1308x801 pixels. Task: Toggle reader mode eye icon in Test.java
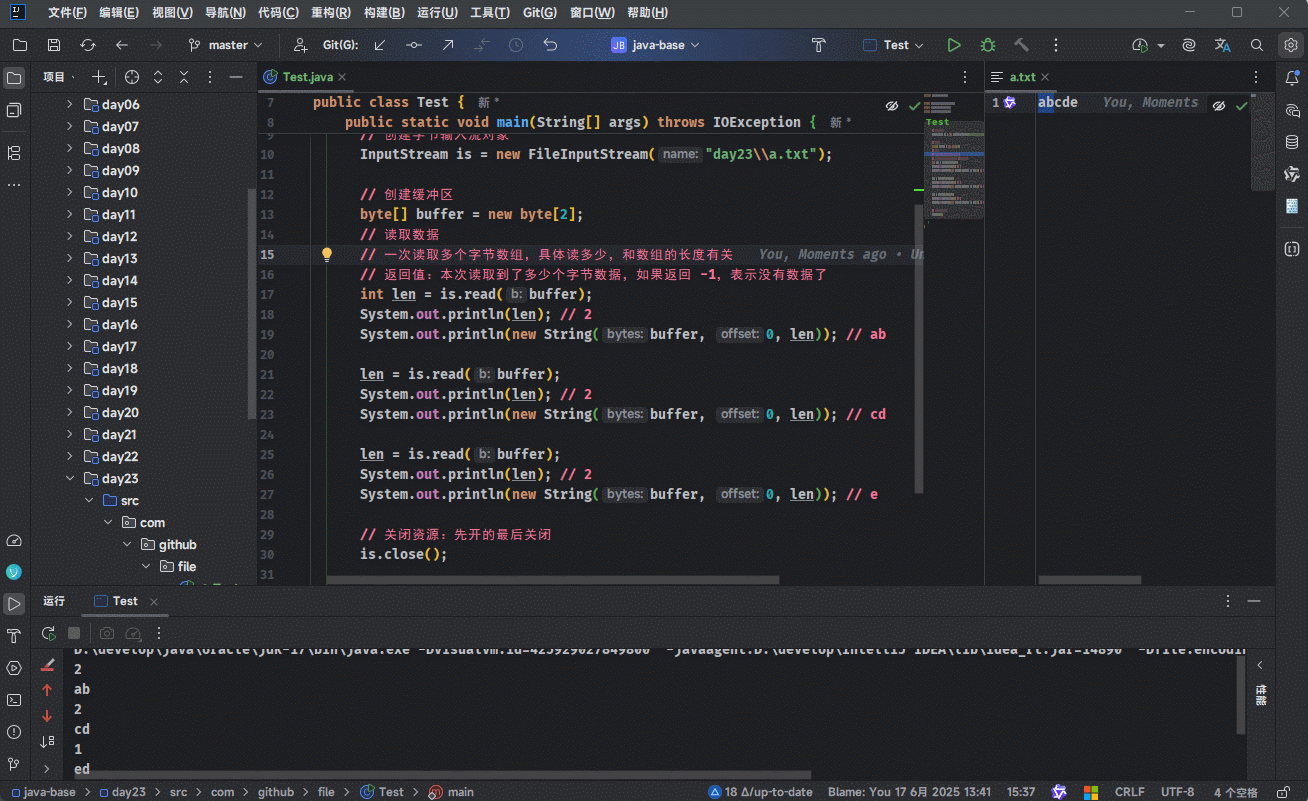(x=891, y=105)
